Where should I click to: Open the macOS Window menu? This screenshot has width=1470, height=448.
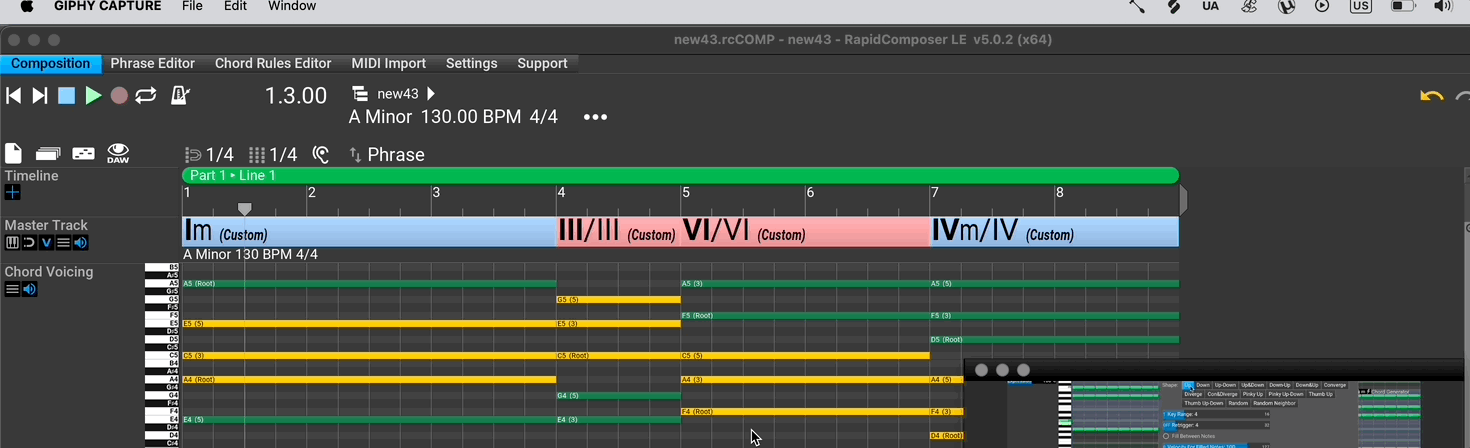pyautogui.click(x=292, y=6)
